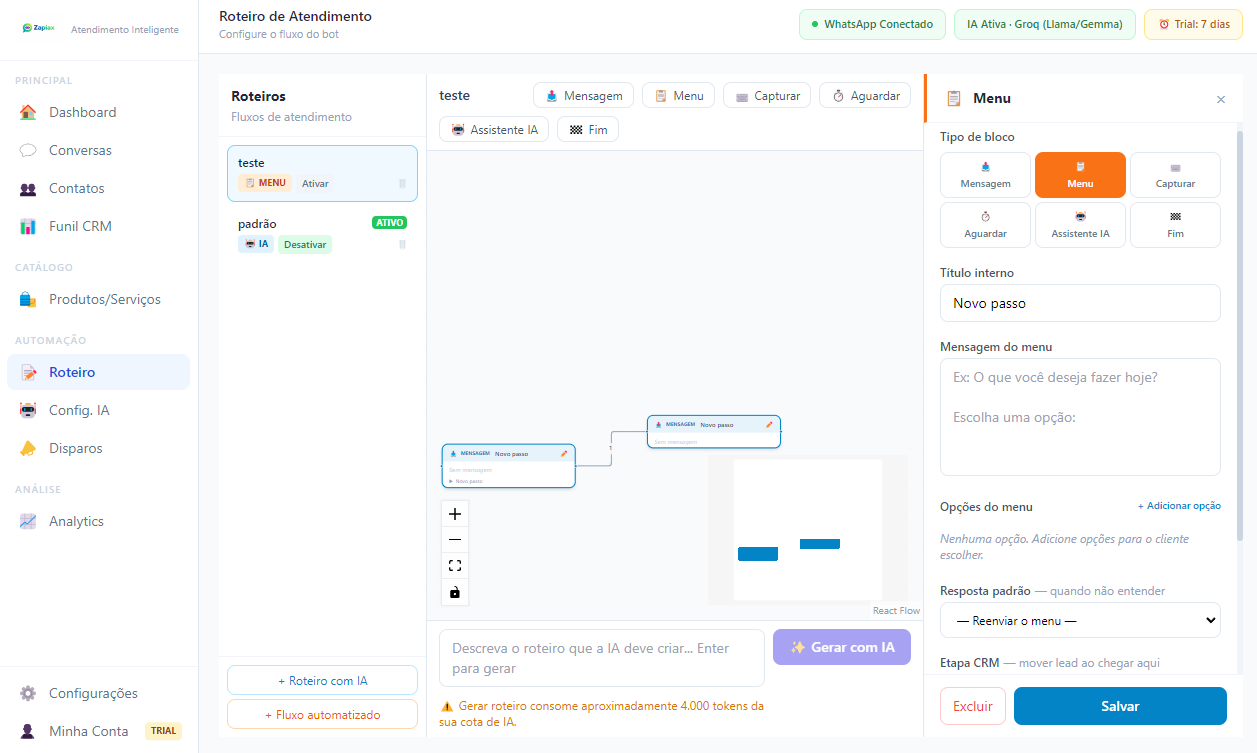This screenshot has width=1257, height=753.
Task: Deactivate the padrão roteiro
Action: [x=304, y=244]
